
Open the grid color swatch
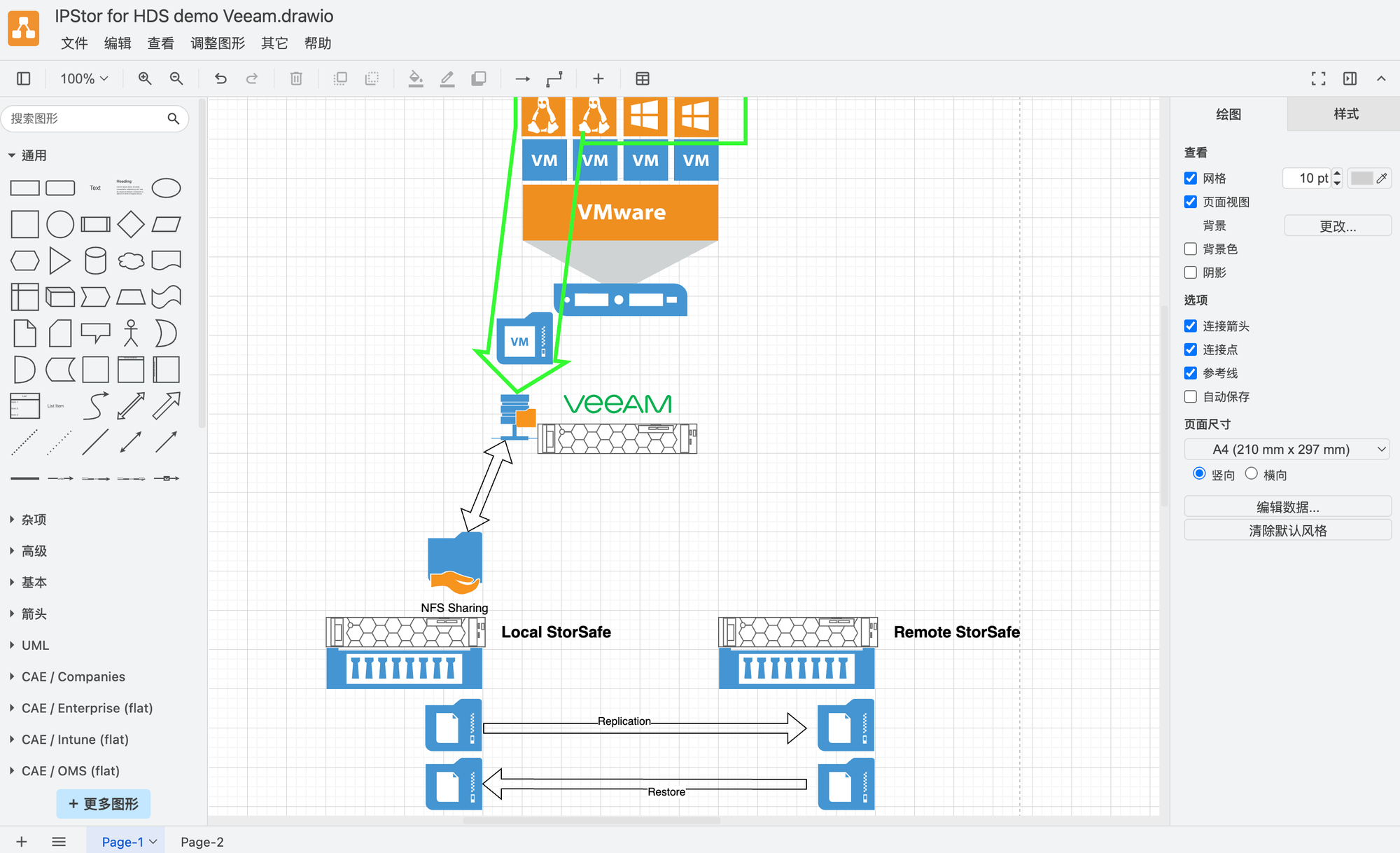click(1369, 178)
